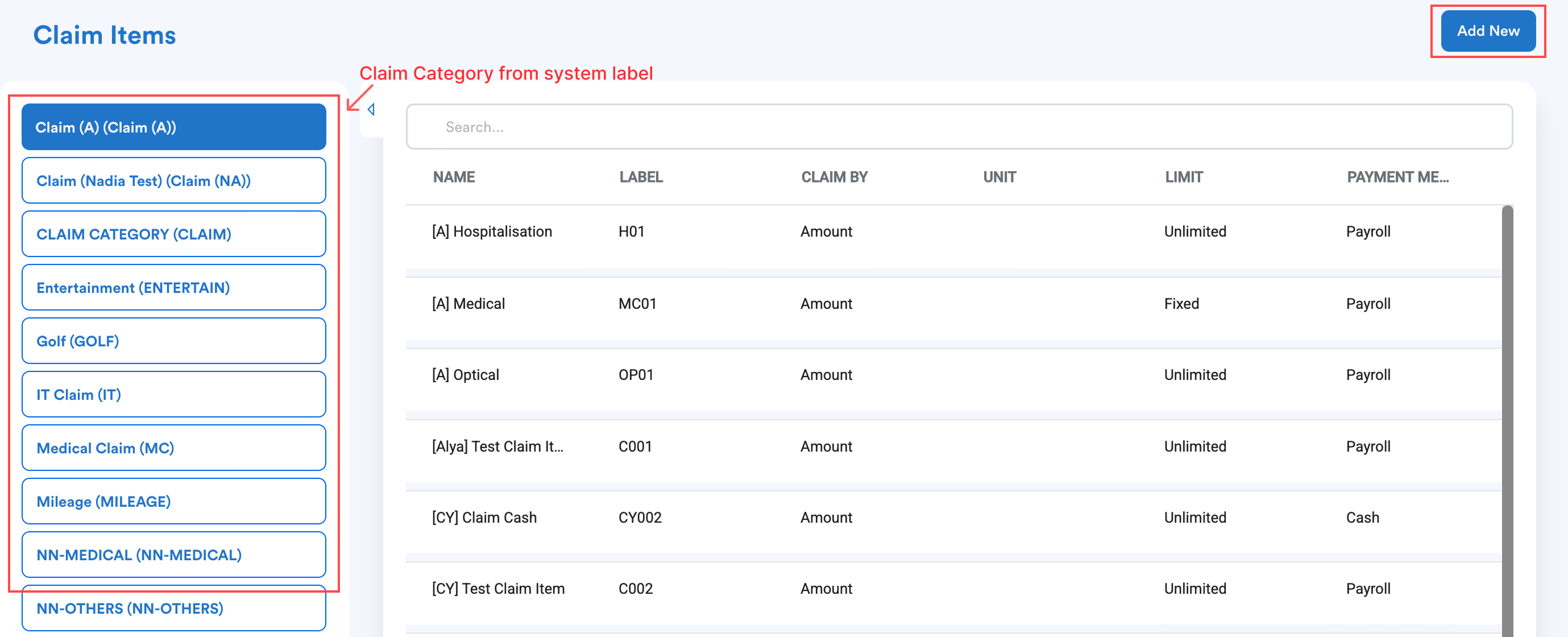Open the [A] Hospitalisation row

click(492, 232)
